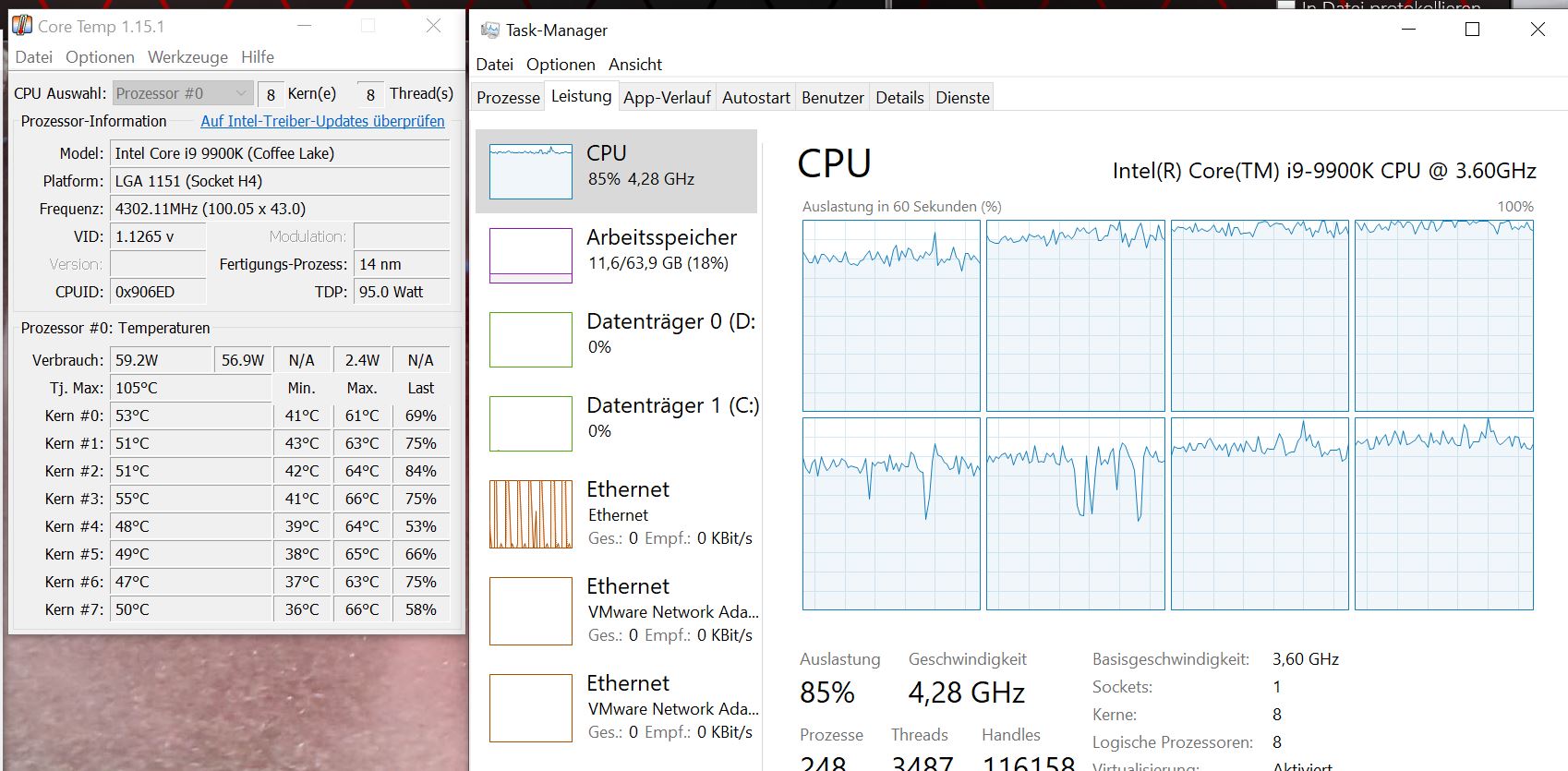Click the Tj. Max temperature field
Screen dimensions: 1568x771
190,387
